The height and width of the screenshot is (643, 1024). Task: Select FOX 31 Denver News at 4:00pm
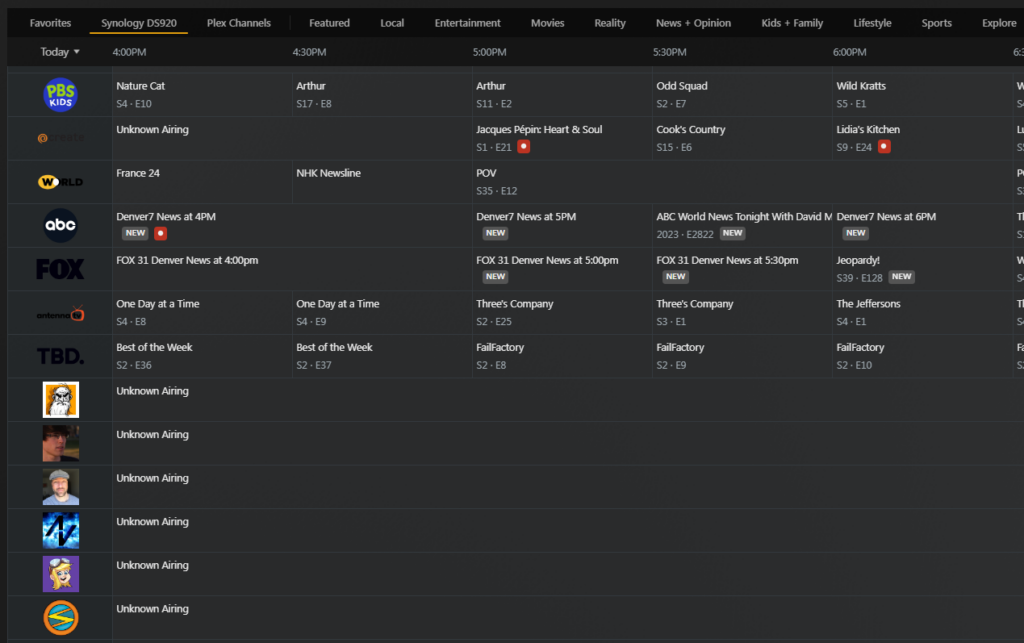(292, 269)
